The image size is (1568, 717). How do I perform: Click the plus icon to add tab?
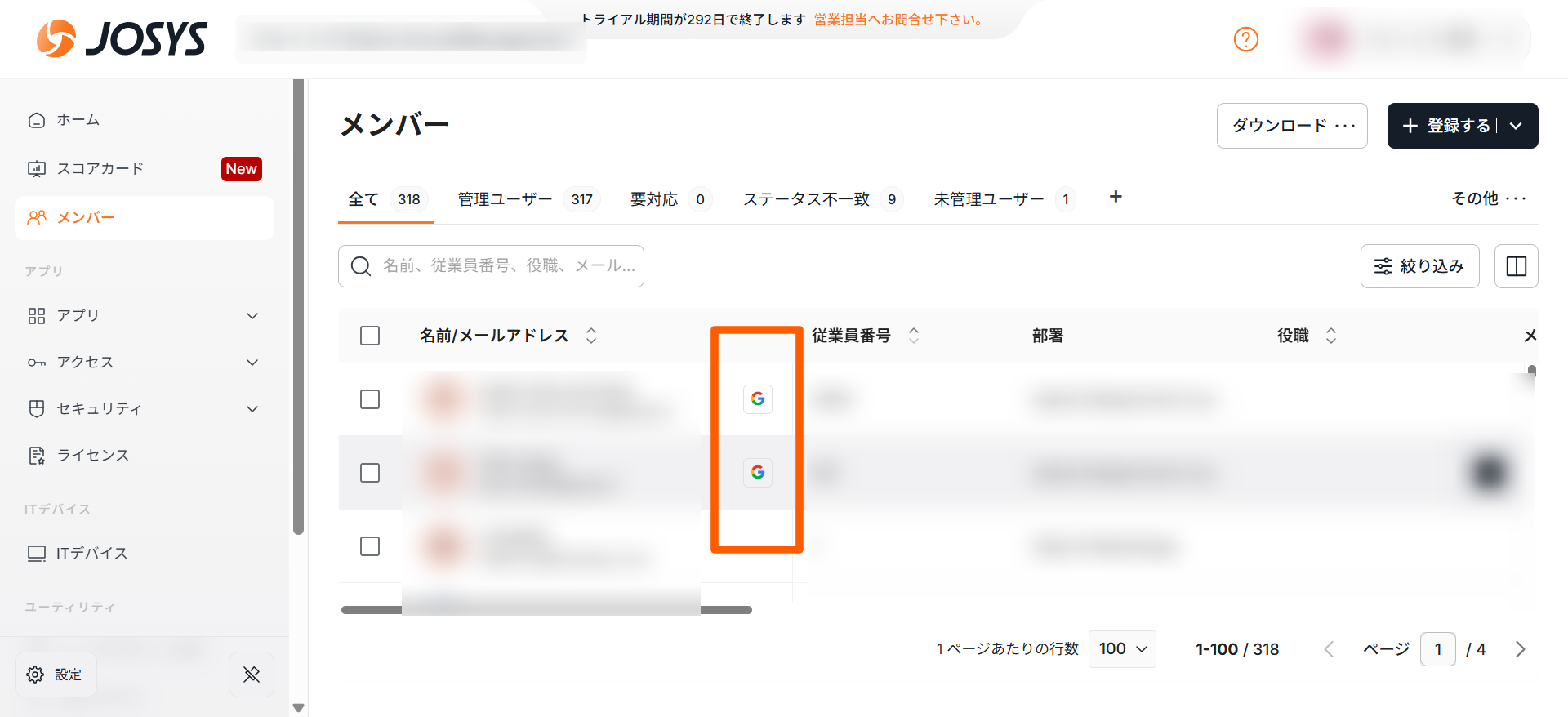click(x=1116, y=197)
